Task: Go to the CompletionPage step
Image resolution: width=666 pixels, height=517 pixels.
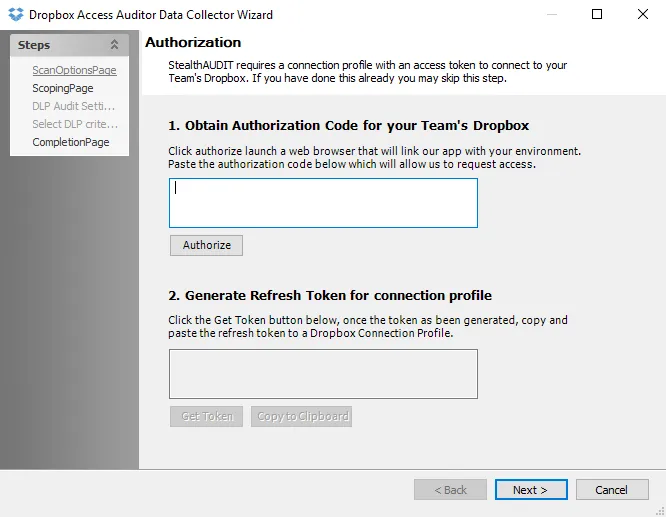Action: 71,142
